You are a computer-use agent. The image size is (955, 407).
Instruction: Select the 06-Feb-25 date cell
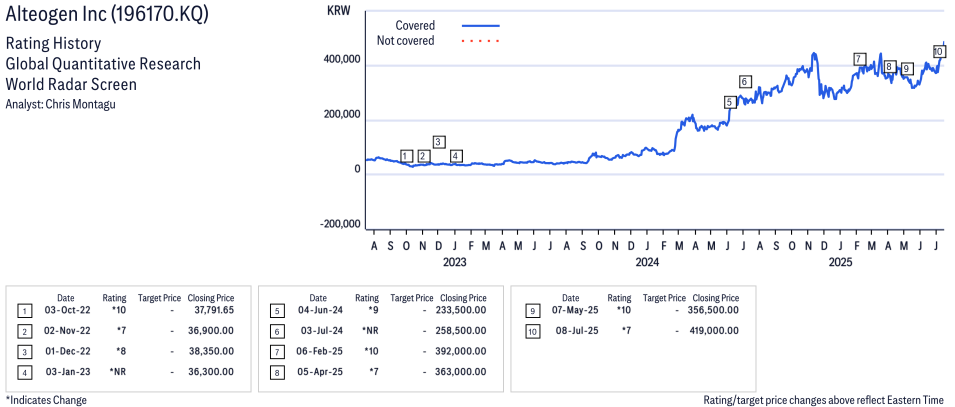(318, 351)
